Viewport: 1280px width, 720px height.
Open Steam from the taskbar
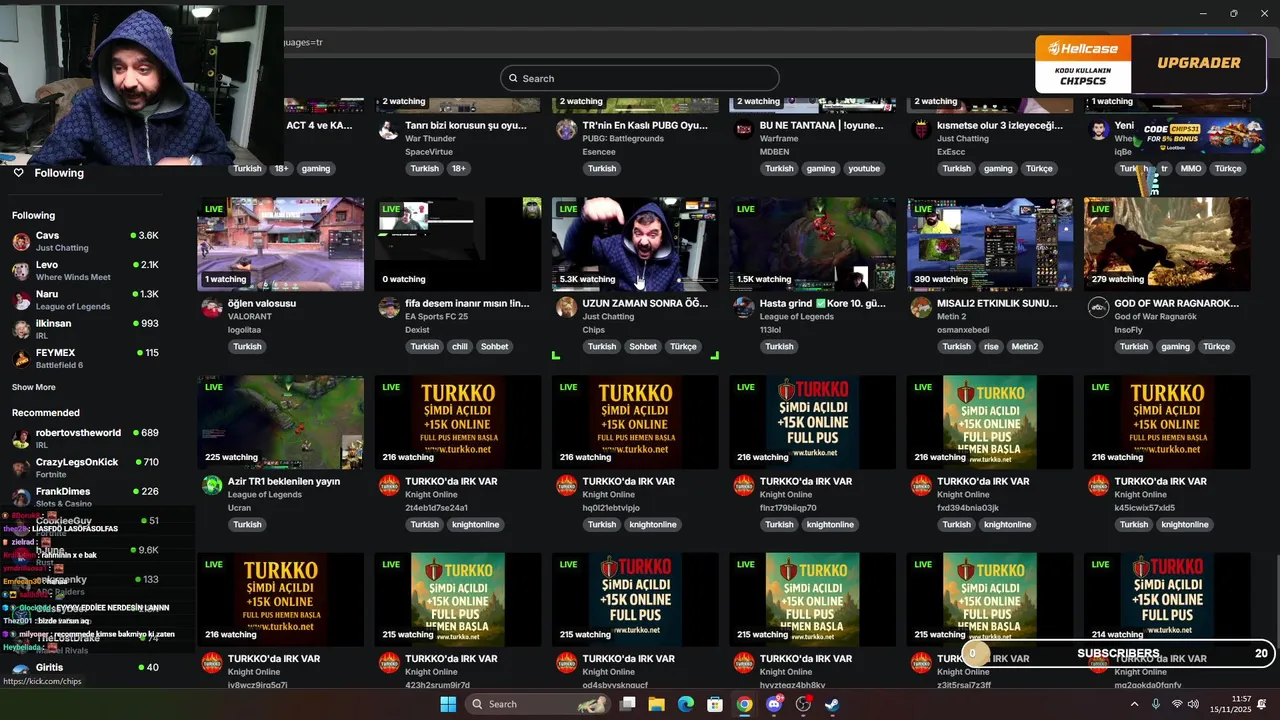(832, 704)
